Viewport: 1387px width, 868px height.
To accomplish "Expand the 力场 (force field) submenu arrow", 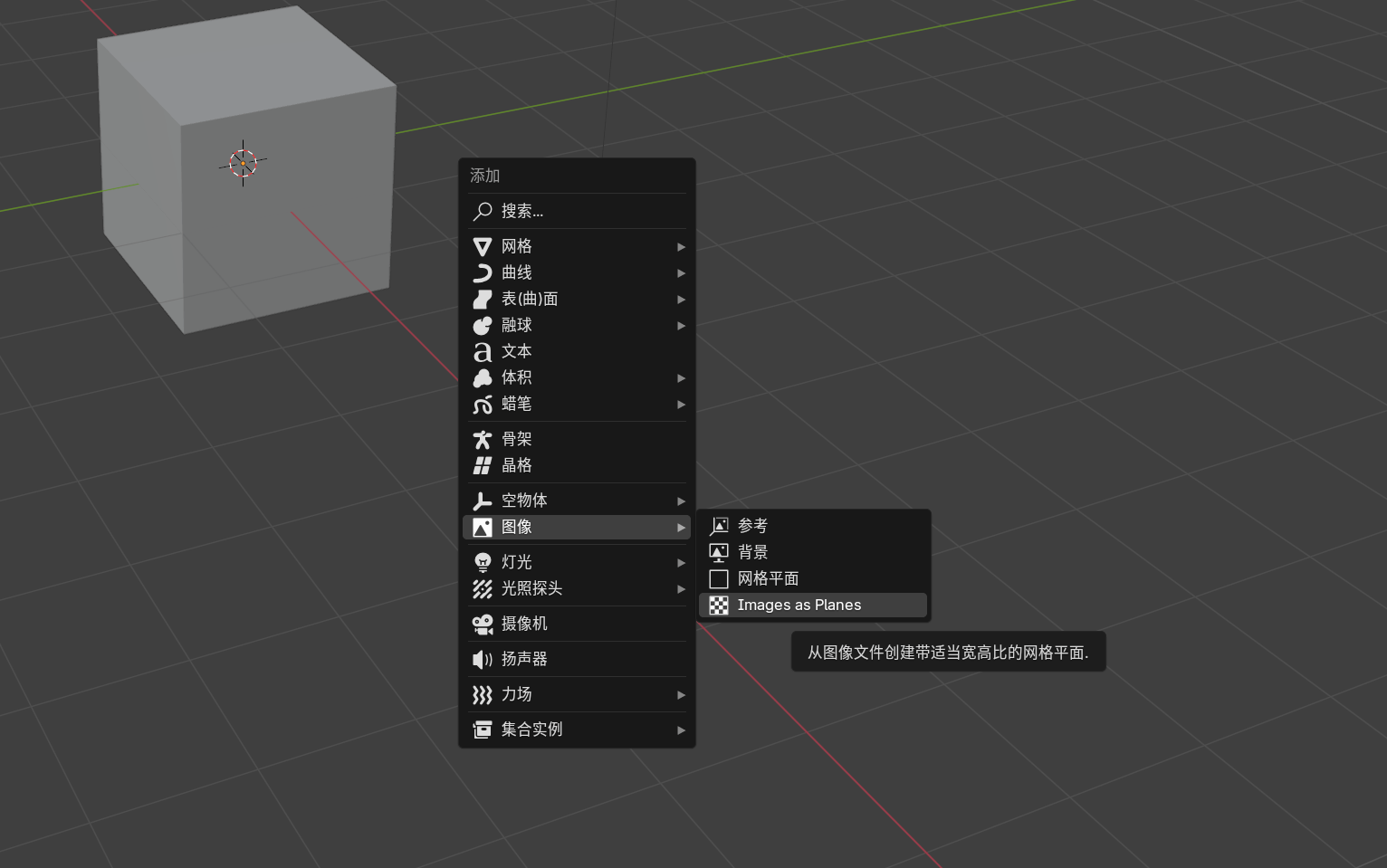I will point(681,694).
